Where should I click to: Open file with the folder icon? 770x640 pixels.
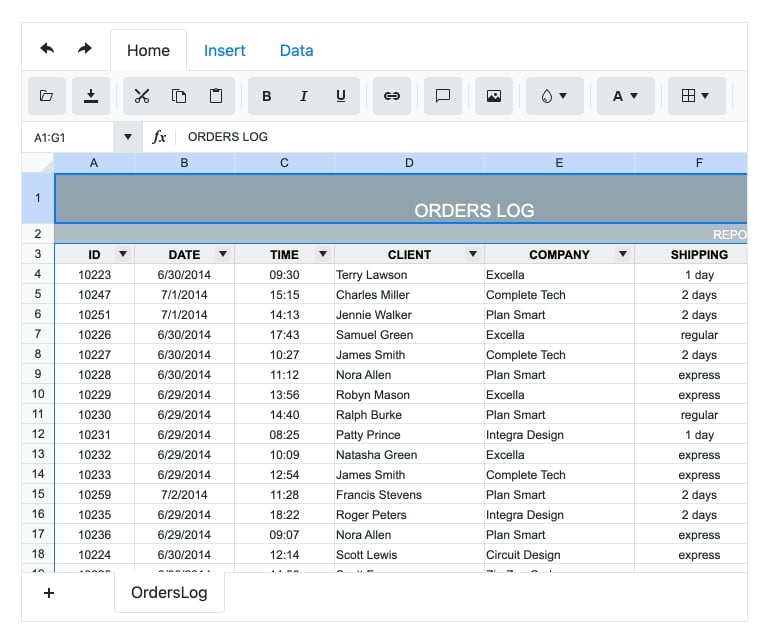pyautogui.click(x=47, y=96)
